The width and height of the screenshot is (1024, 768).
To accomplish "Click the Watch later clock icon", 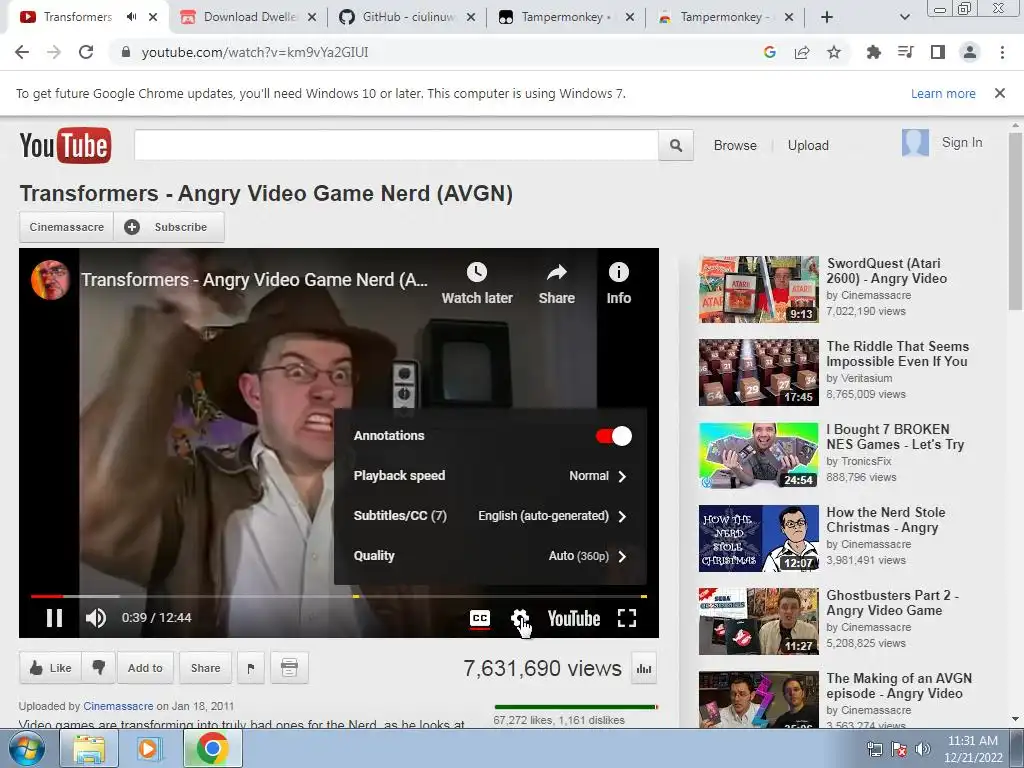I will click(x=477, y=272).
